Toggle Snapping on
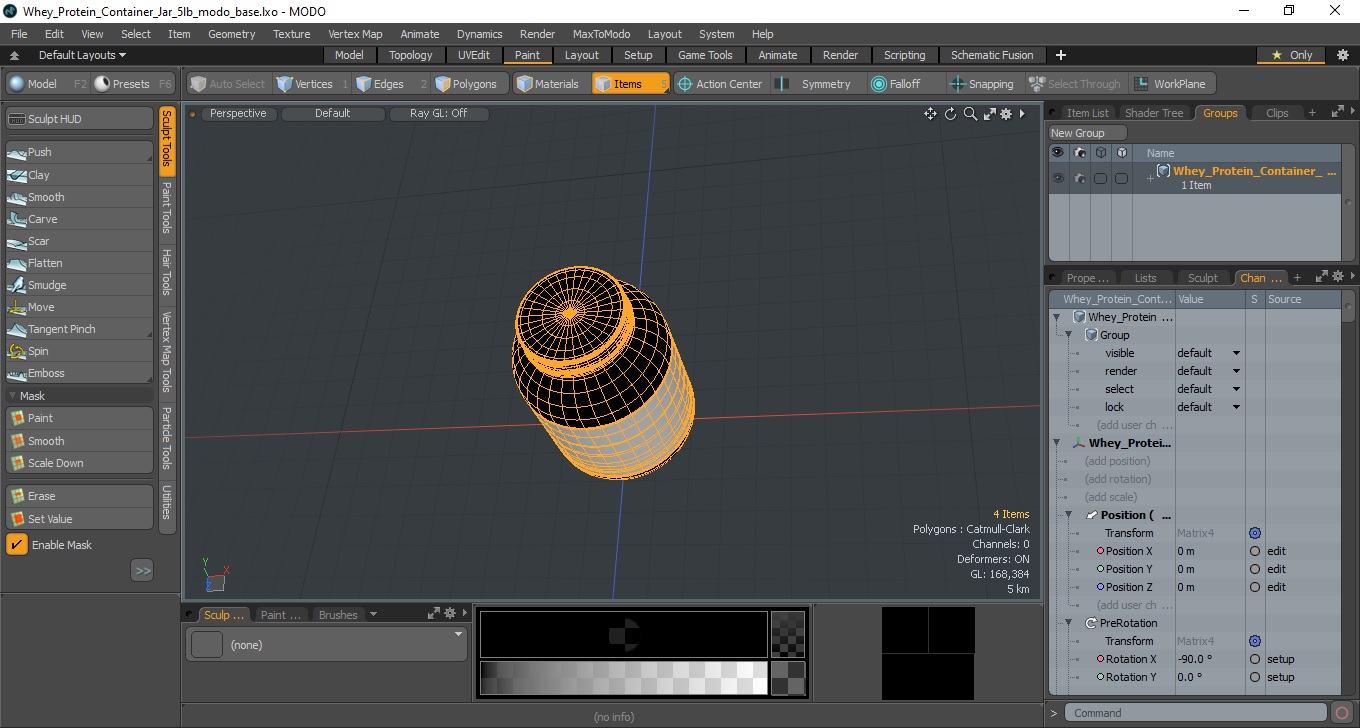 point(982,84)
